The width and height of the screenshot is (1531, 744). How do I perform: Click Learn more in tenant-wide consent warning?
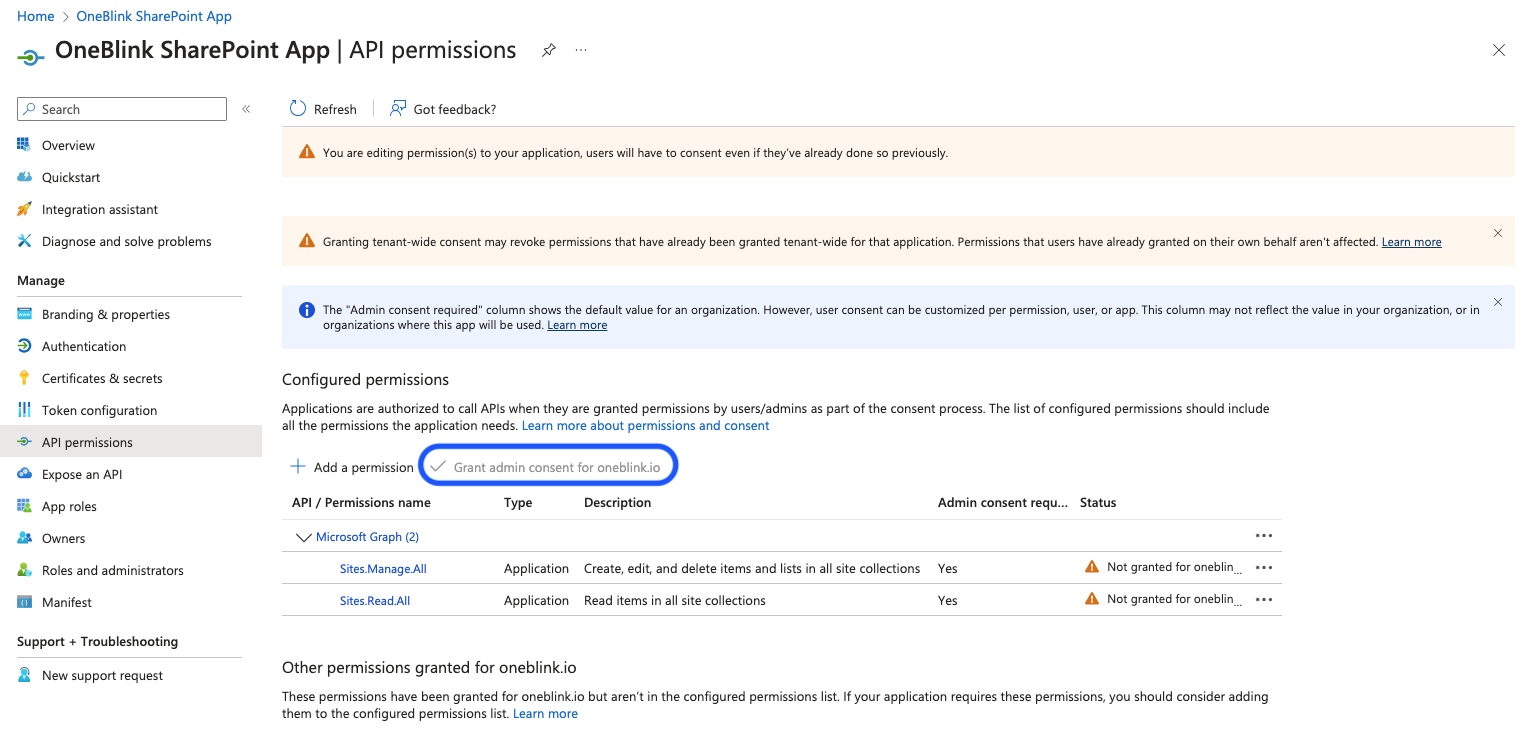pos(1411,242)
